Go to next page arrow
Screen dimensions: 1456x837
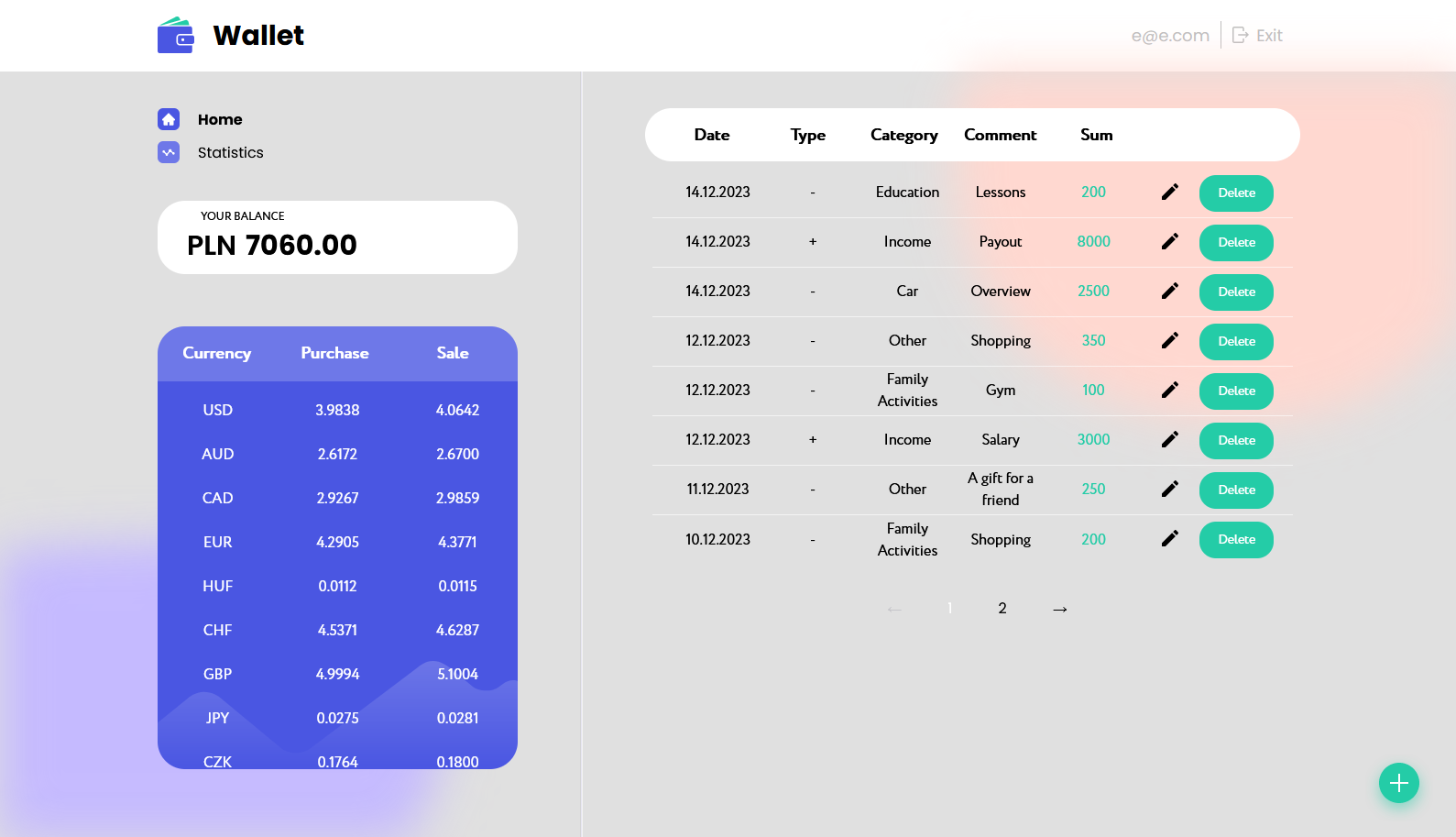pos(1060,610)
